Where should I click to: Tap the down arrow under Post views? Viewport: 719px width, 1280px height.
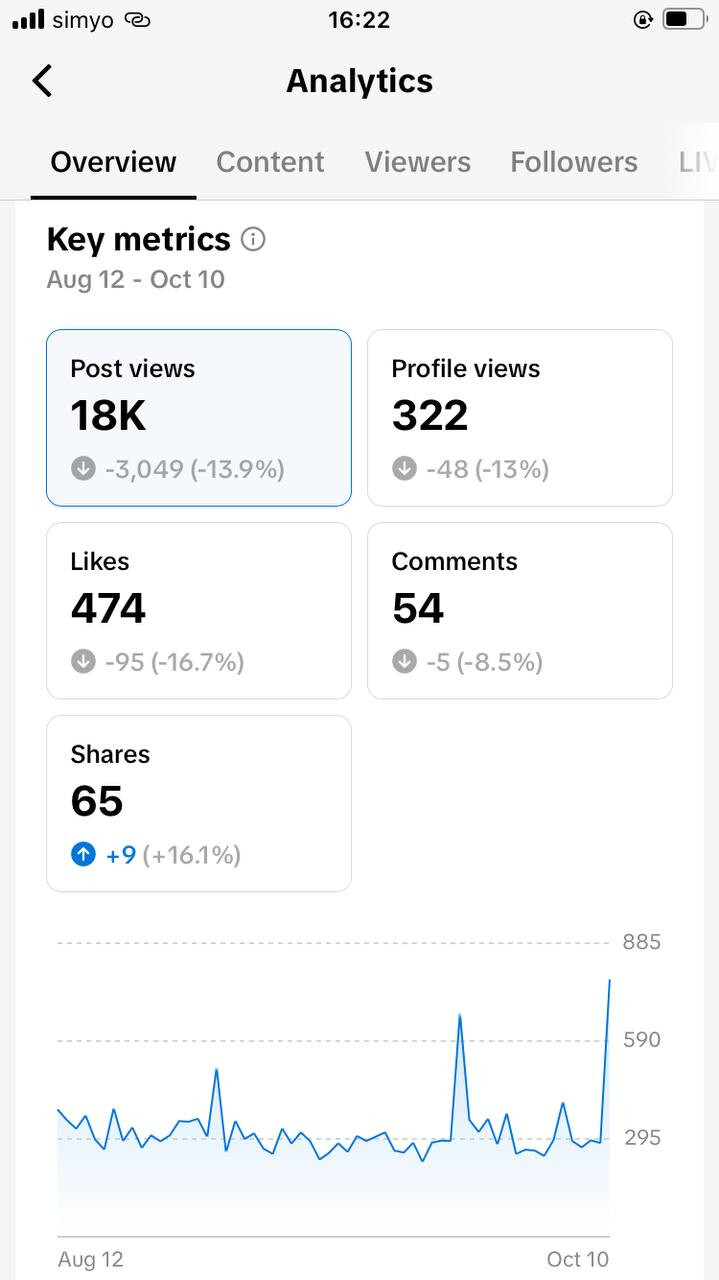83,468
